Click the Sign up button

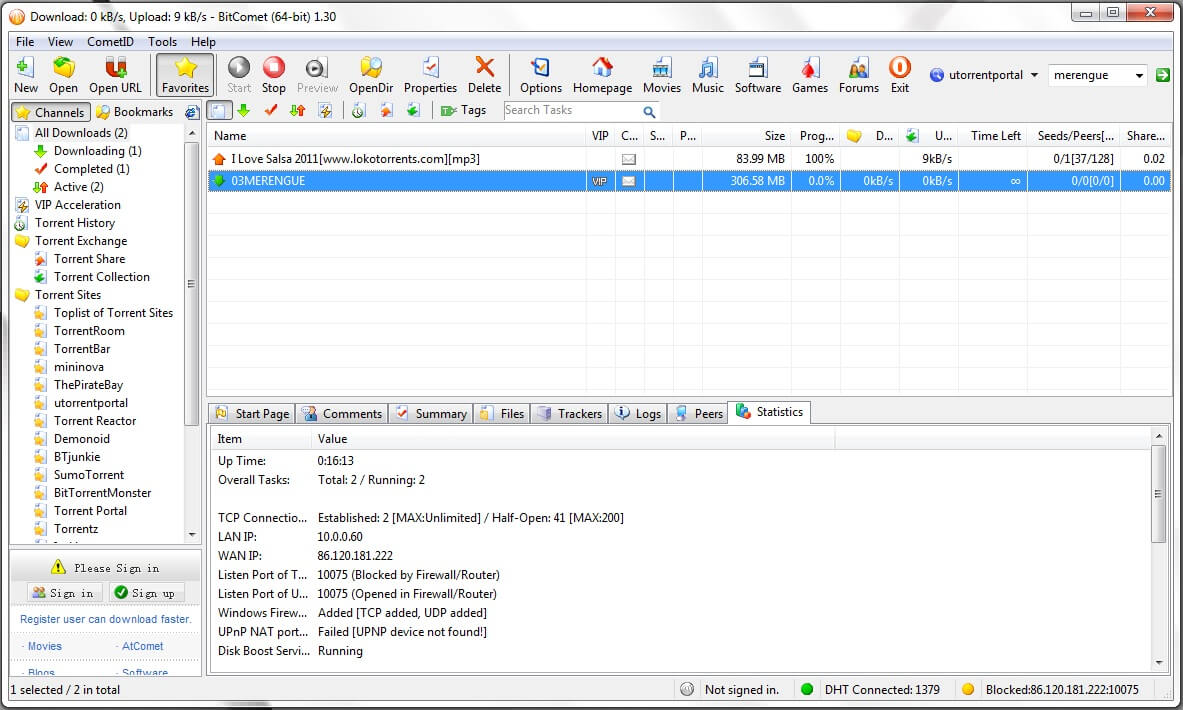tap(144, 593)
